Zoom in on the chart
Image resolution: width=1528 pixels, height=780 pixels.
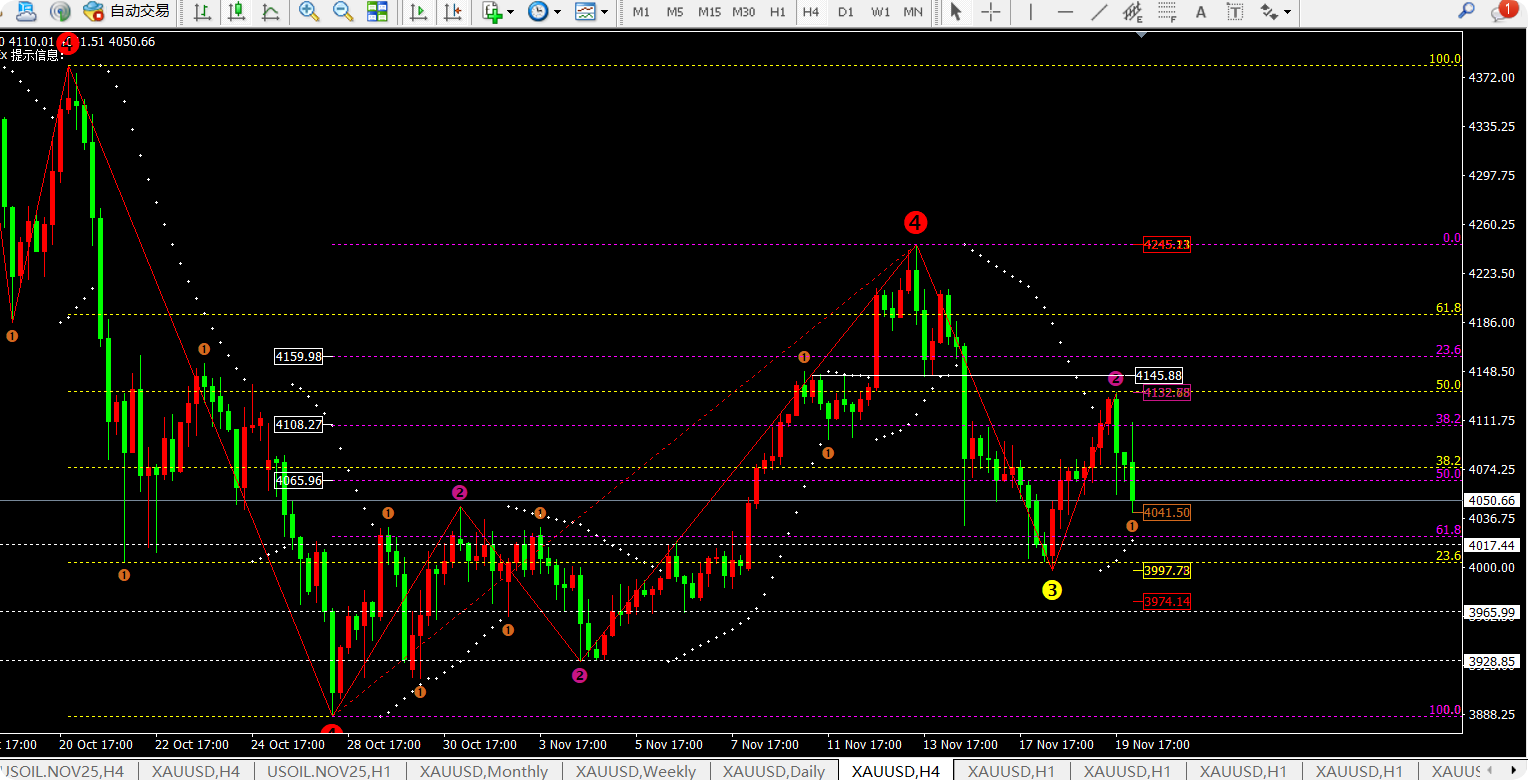coord(310,12)
